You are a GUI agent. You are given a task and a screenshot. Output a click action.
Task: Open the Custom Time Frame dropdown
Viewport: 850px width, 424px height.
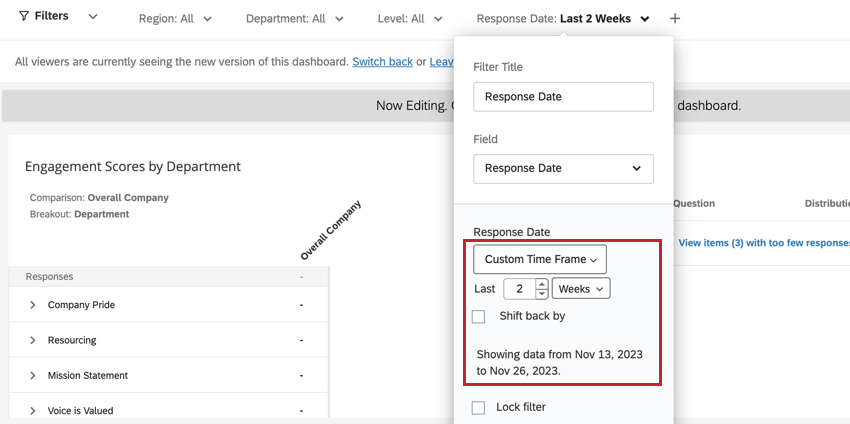540,259
